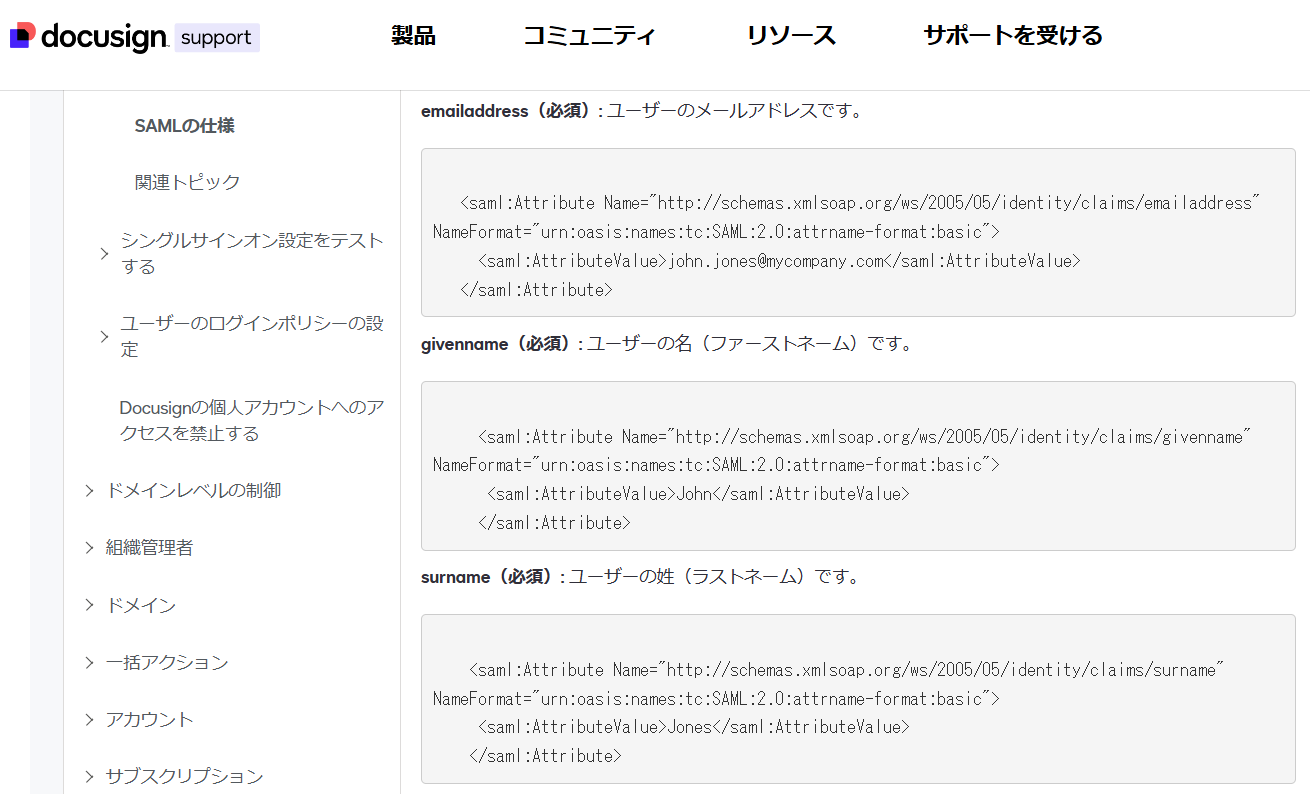Click the Jones AttributeValue line
This screenshot has height=794, width=1310.
click(x=694, y=727)
